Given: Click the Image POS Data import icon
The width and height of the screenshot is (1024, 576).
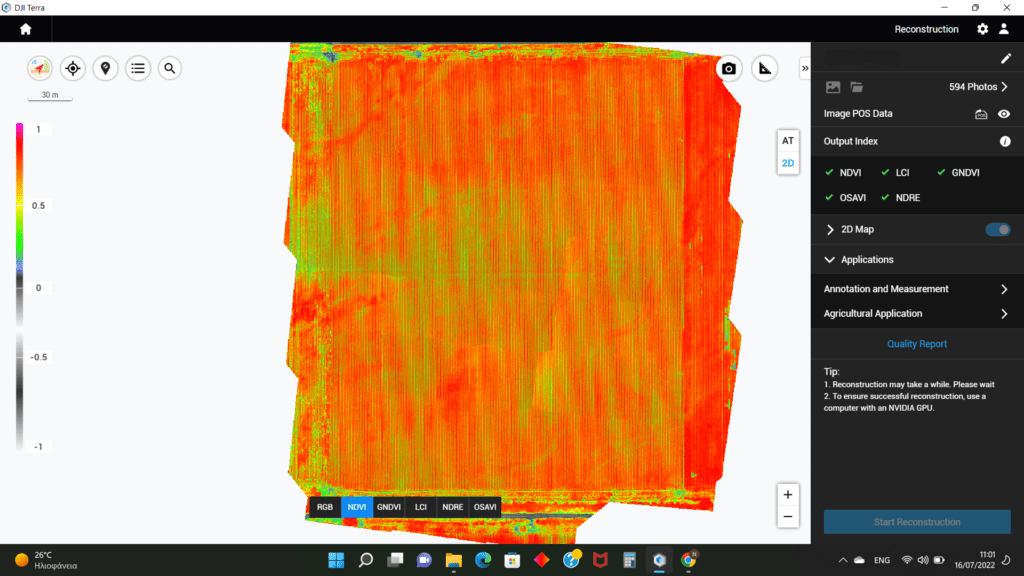Looking at the screenshot, I should click(981, 114).
